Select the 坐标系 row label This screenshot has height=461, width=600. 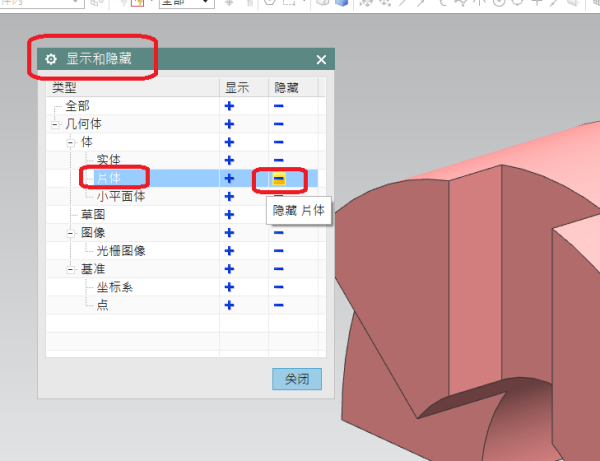pos(114,287)
